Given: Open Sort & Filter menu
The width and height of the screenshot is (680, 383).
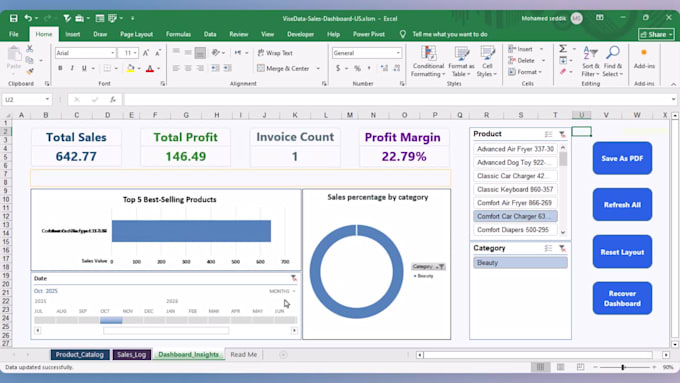Looking at the screenshot, I should 591,61.
